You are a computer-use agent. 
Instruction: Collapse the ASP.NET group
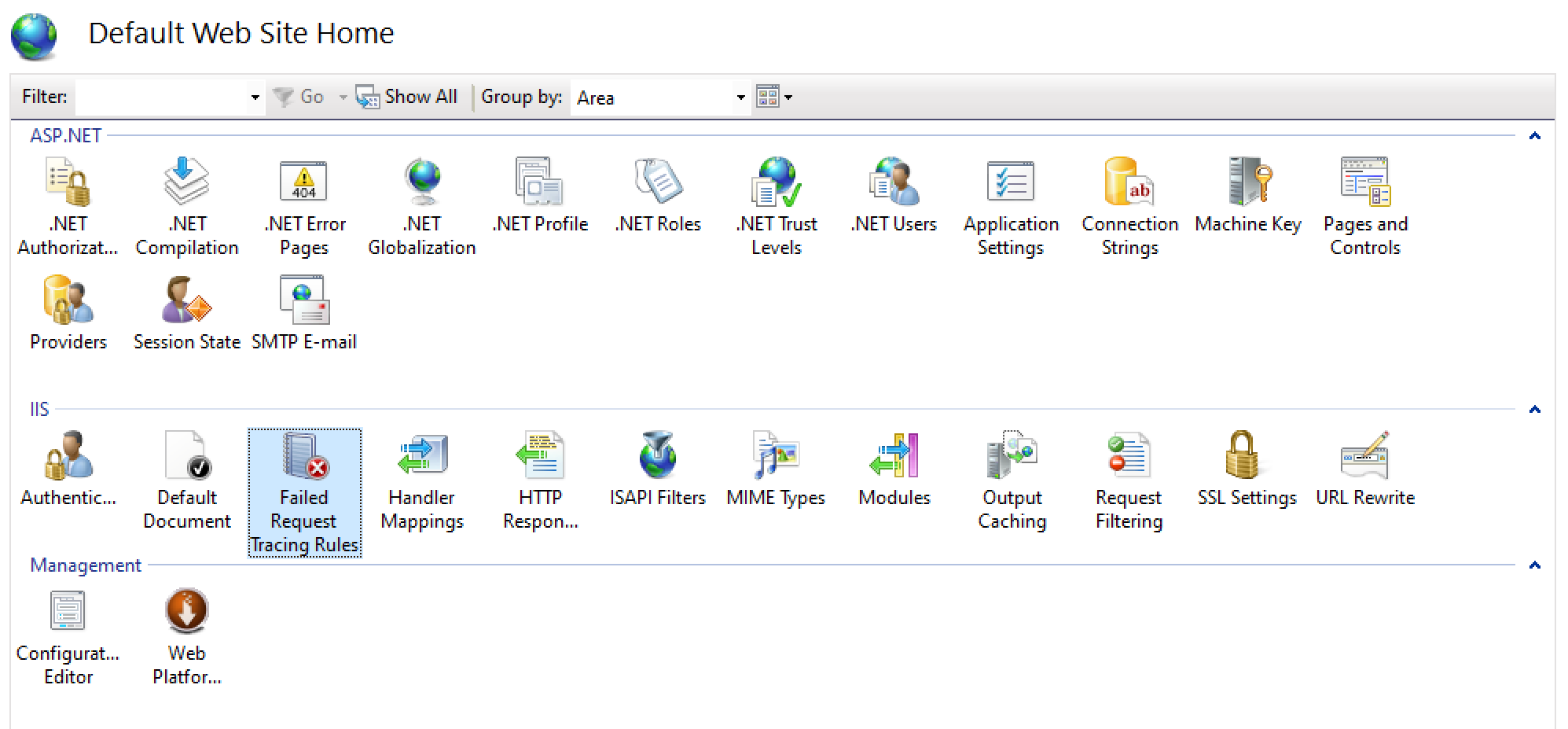point(1534,136)
